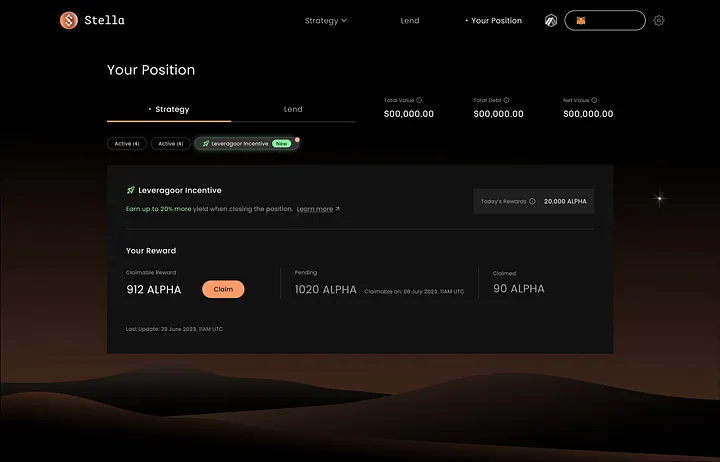This screenshot has width=720, height=462.
Task: Click the Today's Rewards info icon
Action: click(532, 201)
